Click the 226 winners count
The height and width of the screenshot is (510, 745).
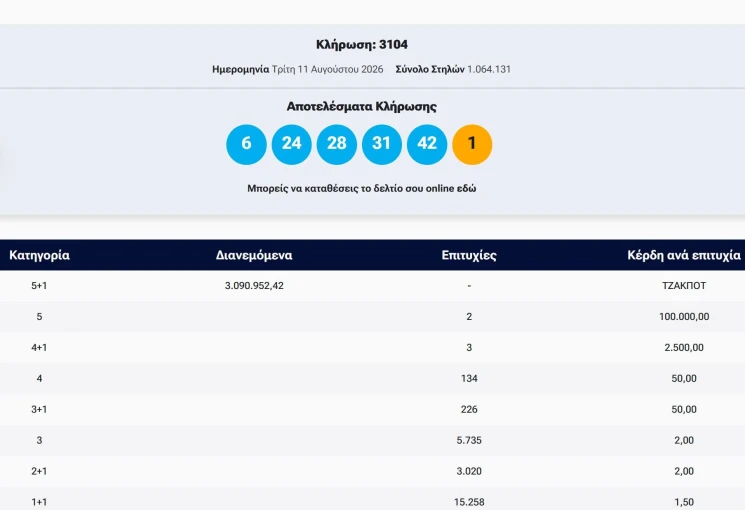(x=469, y=409)
